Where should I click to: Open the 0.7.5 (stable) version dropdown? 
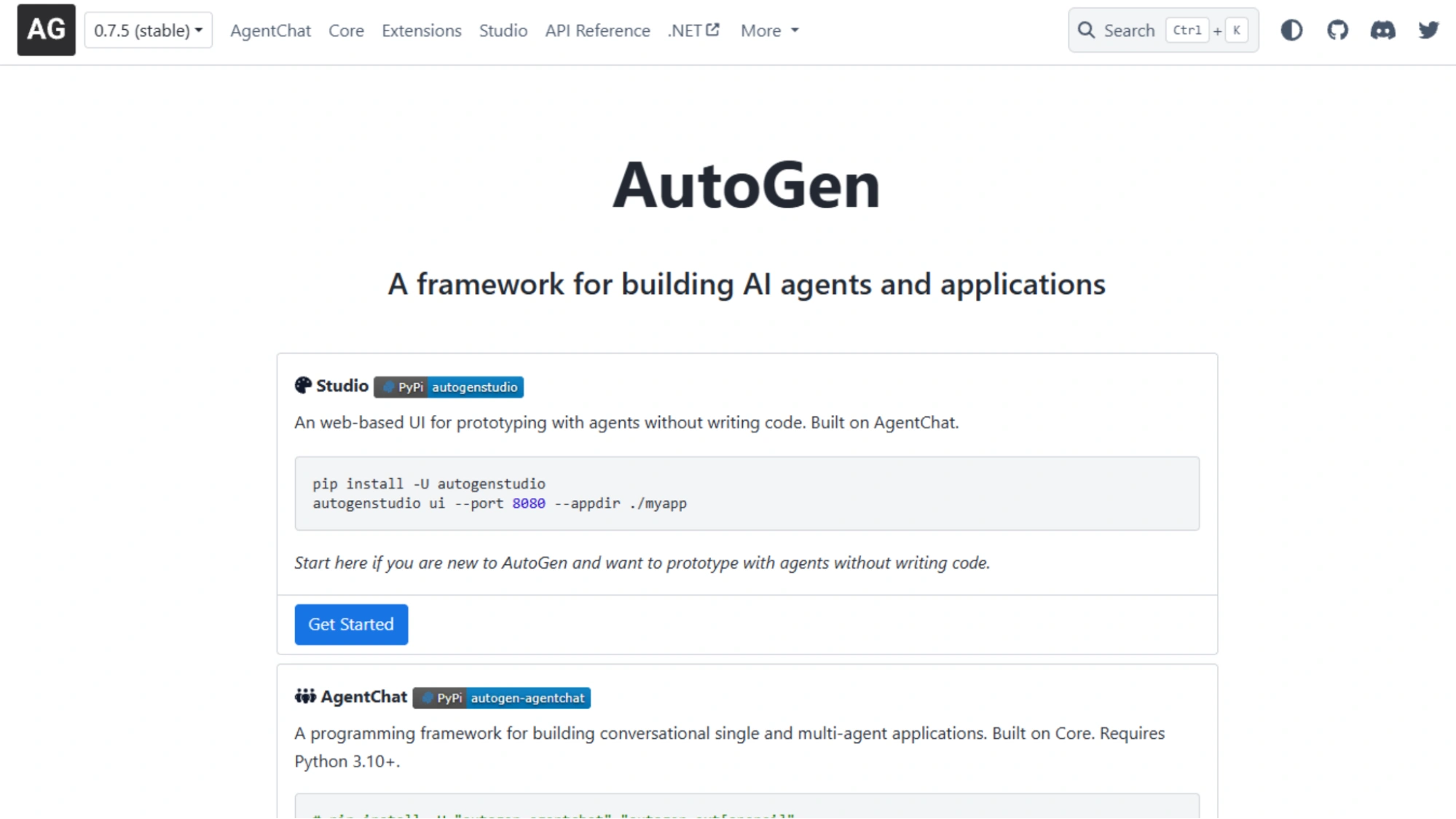149,31
